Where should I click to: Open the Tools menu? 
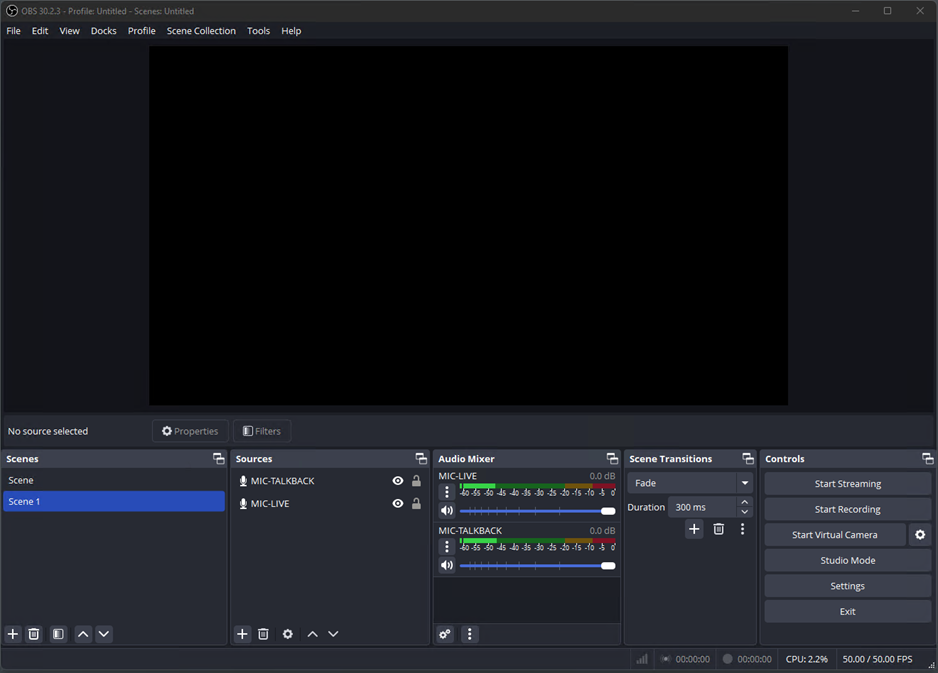(258, 31)
